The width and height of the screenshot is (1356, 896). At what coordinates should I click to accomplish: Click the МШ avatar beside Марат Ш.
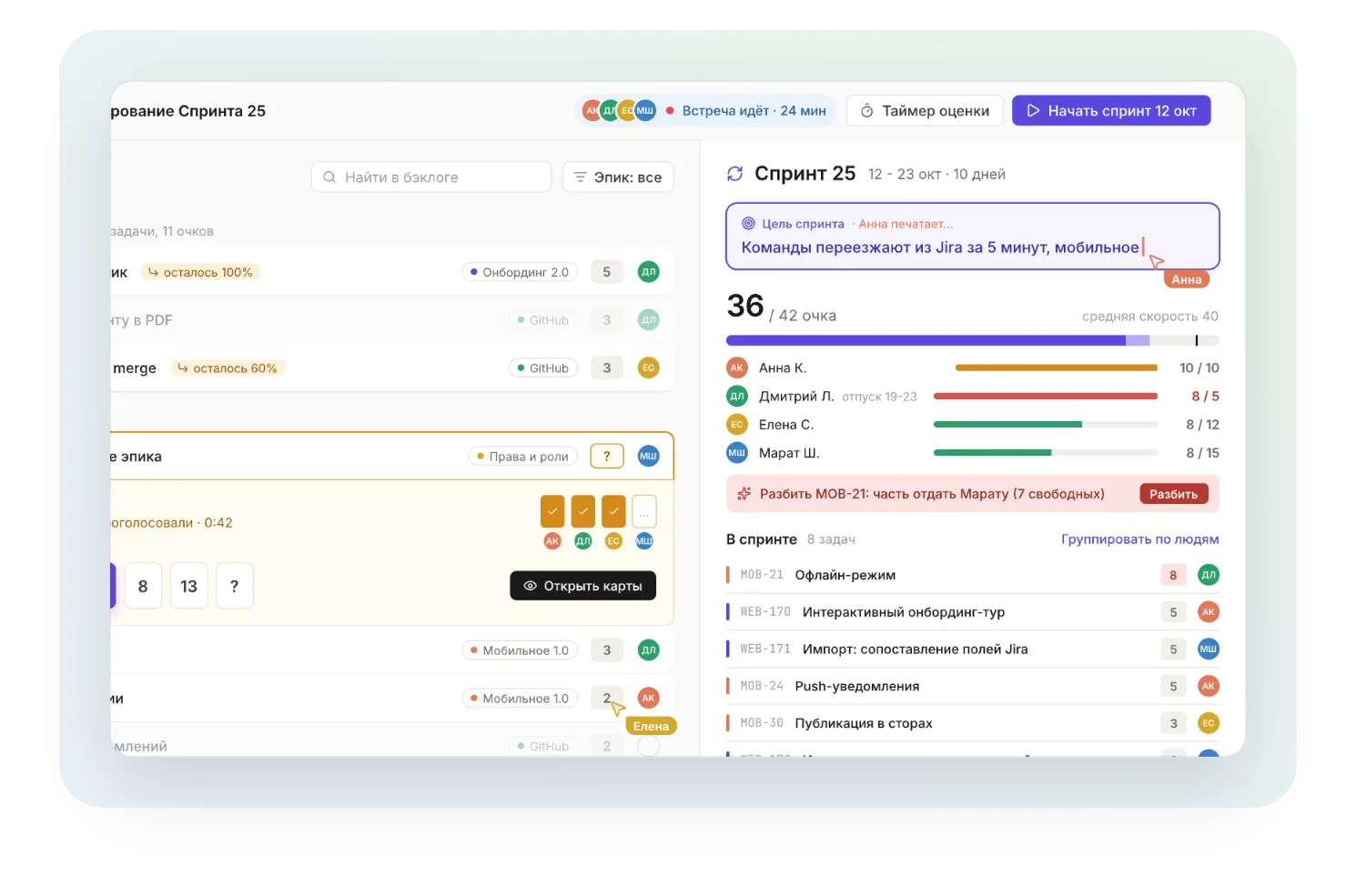coord(737,453)
